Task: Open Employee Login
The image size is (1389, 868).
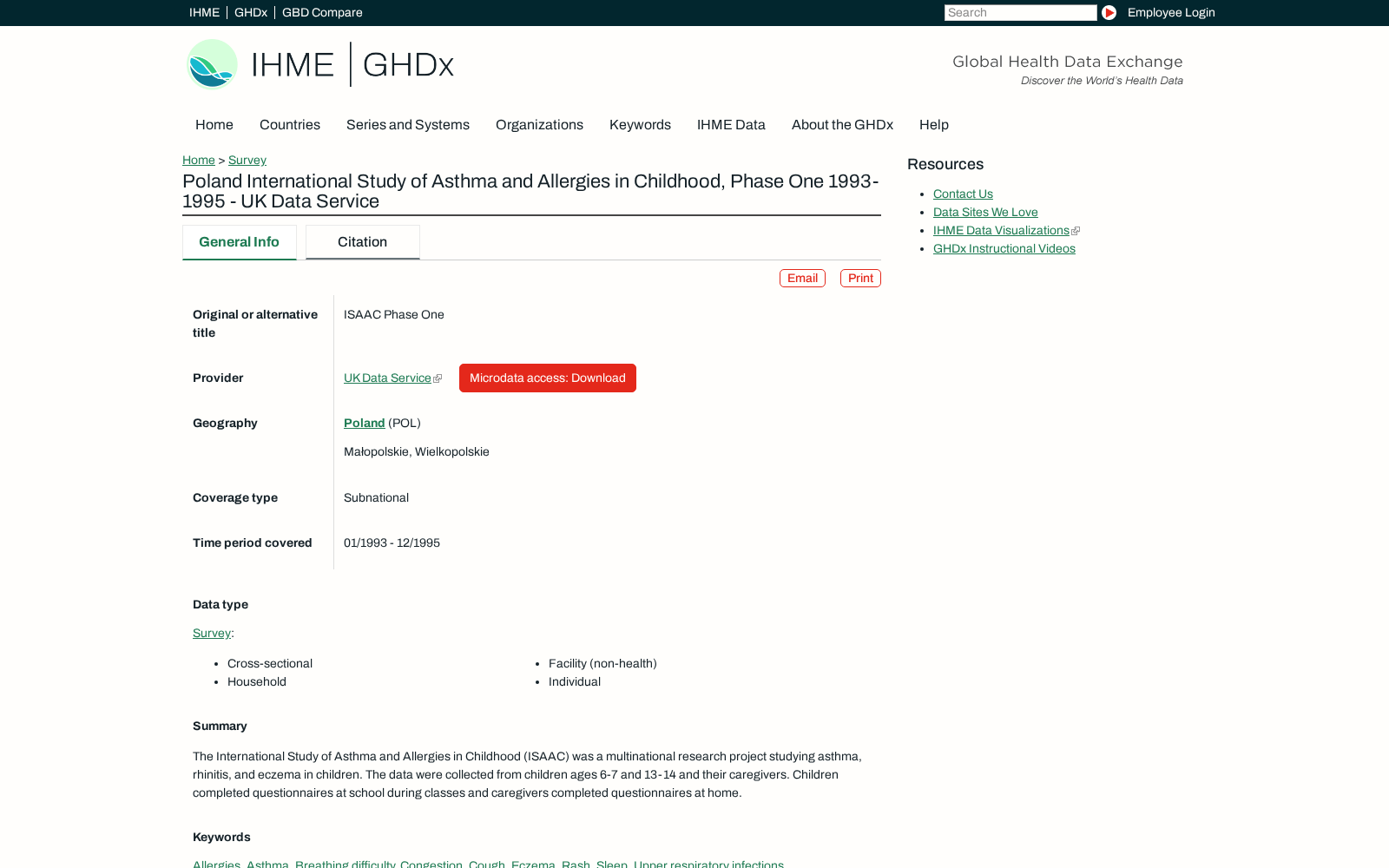Action: [1171, 12]
